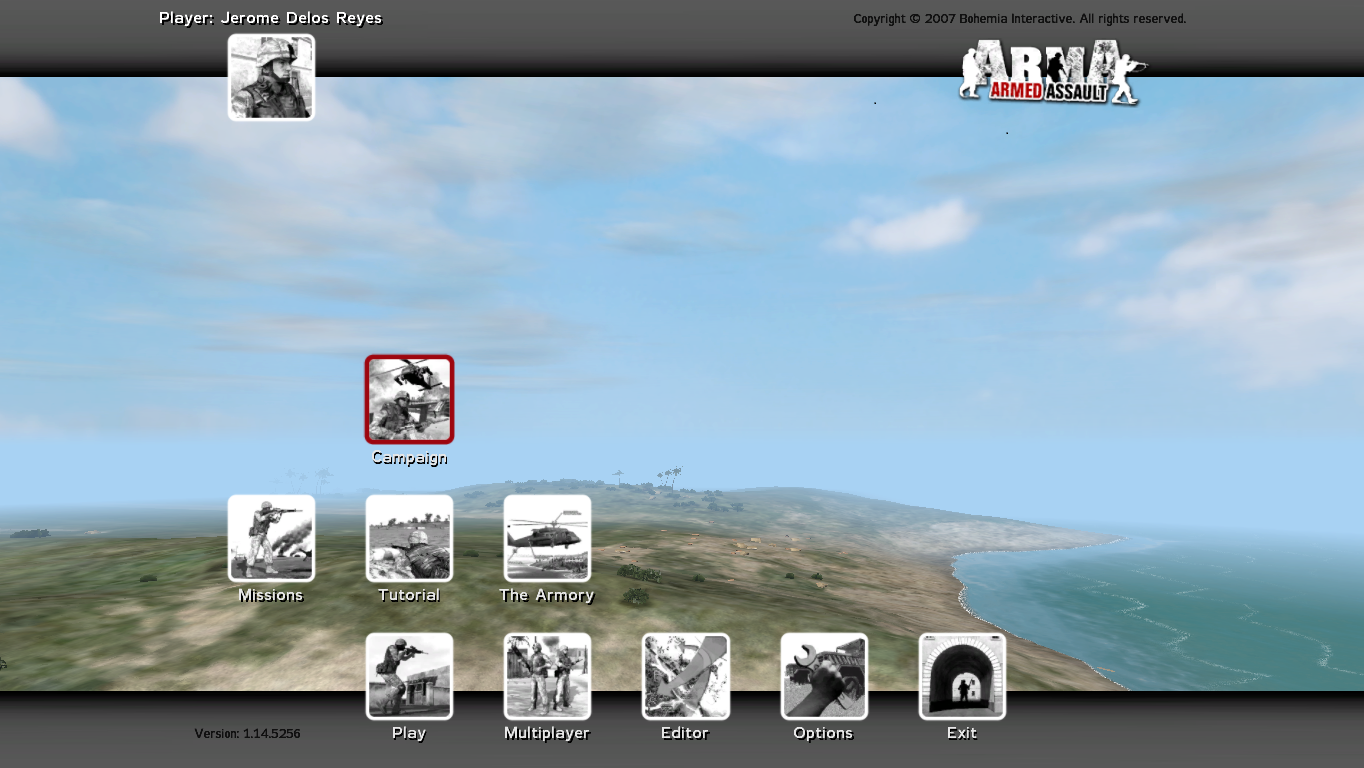Open the Campaign icon with helicopter
Viewport: 1364px width, 768px height.
tap(409, 399)
